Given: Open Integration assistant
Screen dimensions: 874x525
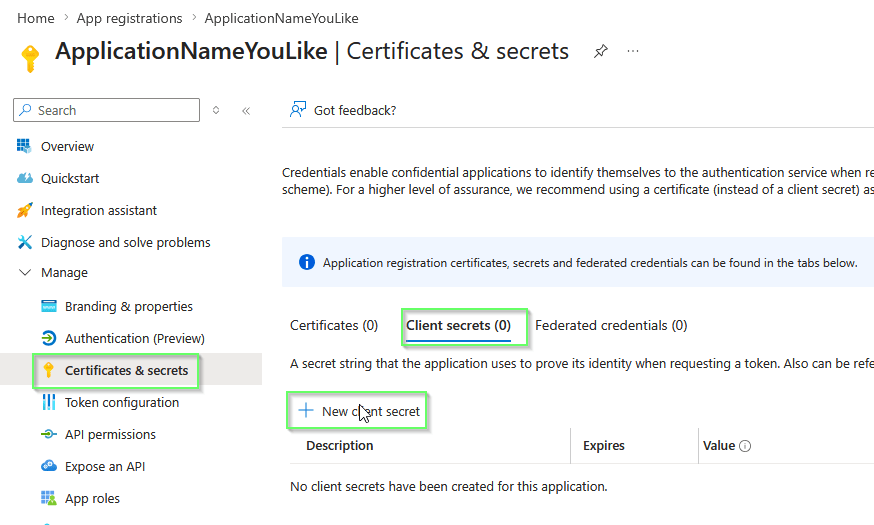Looking at the screenshot, I should [99, 211].
